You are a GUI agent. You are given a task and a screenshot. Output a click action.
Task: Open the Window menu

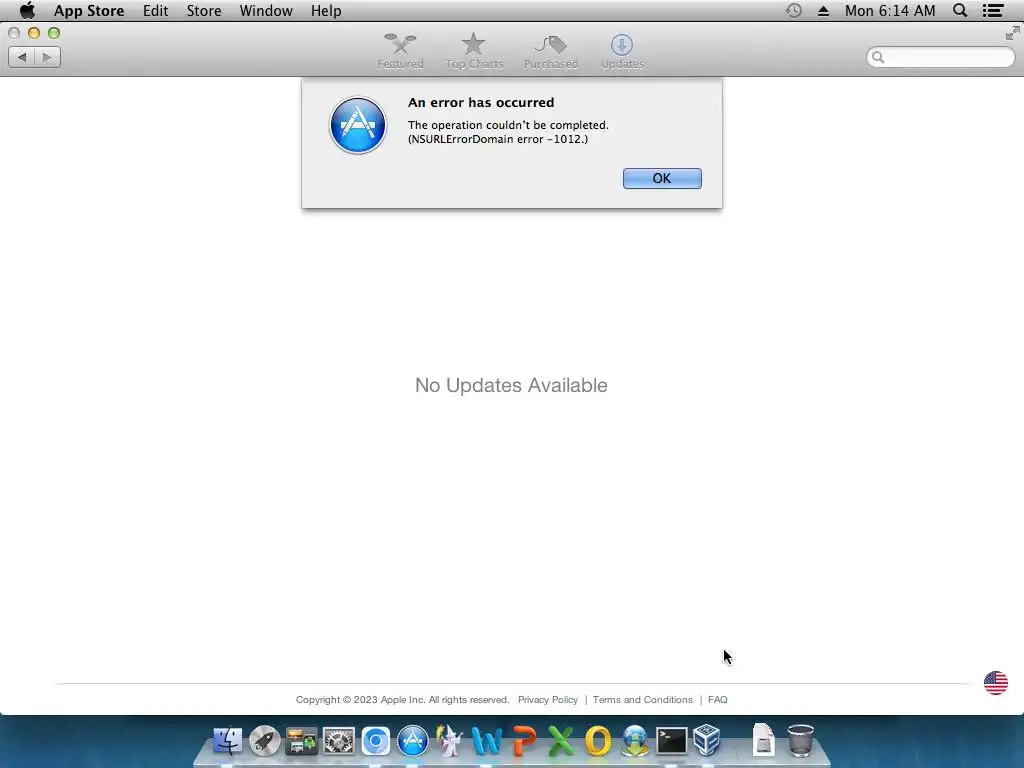click(266, 11)
